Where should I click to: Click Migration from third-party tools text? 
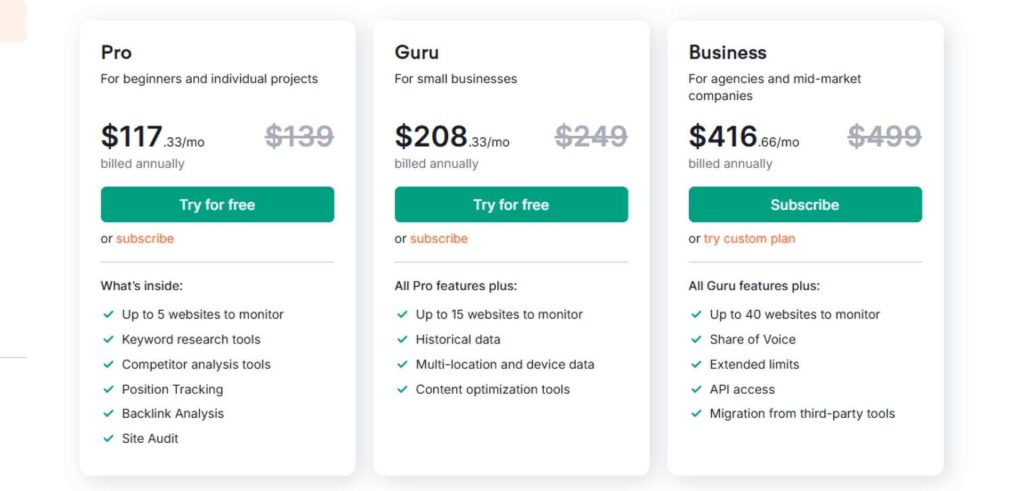click(802, 413)
